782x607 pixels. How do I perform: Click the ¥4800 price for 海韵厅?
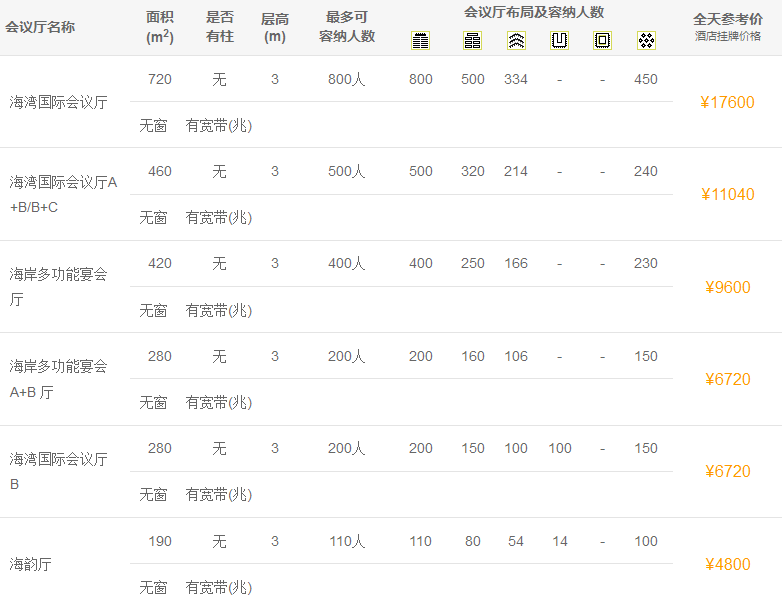727,564
